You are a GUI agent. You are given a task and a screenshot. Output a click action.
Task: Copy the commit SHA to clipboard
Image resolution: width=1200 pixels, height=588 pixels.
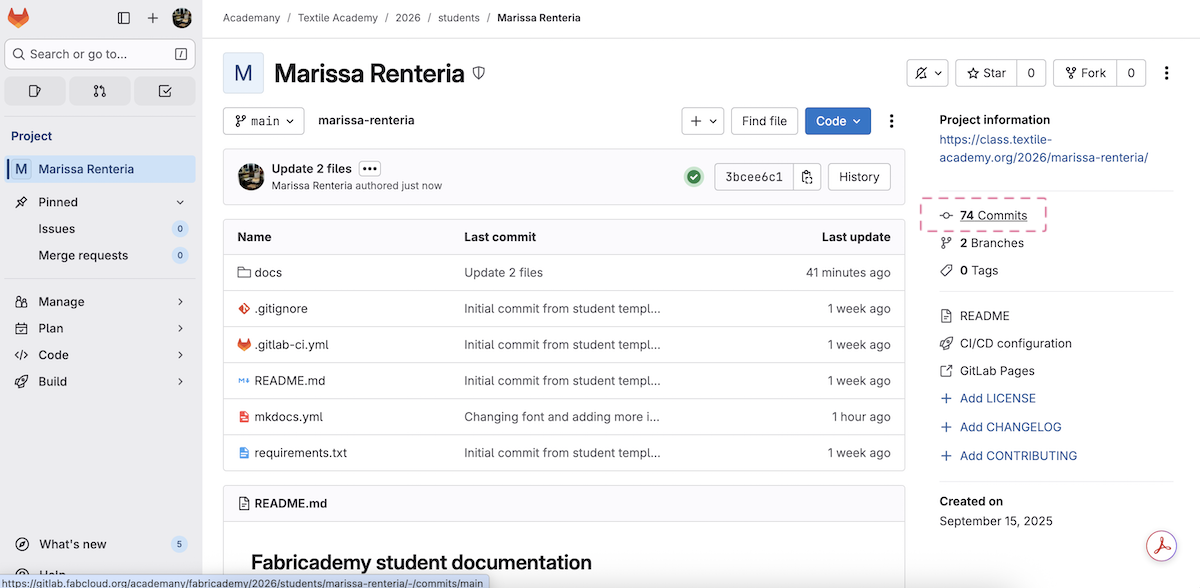807,177
